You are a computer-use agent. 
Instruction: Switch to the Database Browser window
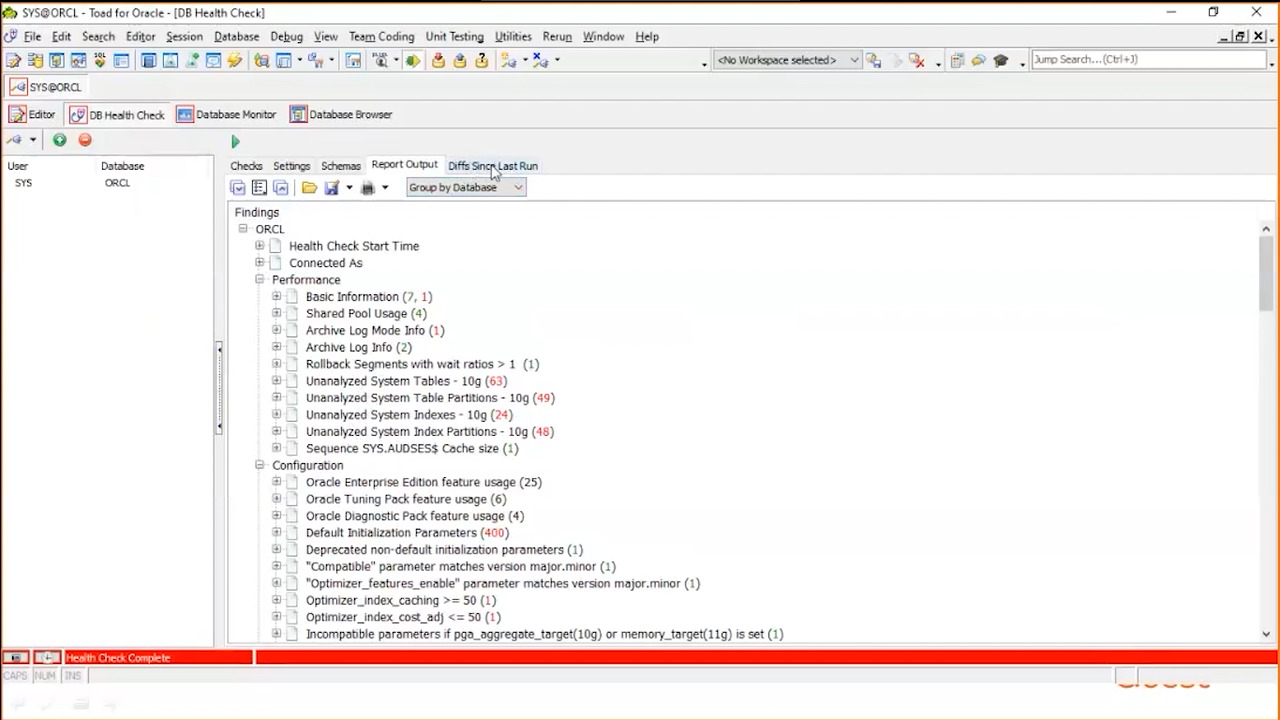click(341, 114)
